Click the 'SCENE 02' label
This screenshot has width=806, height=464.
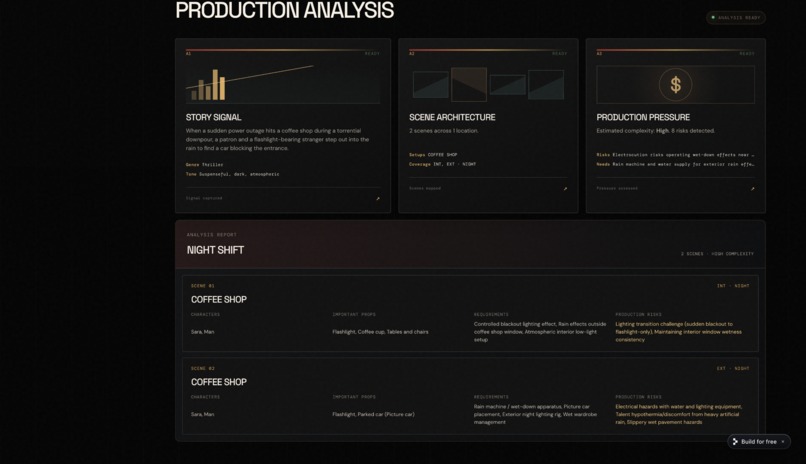[203, 368]
